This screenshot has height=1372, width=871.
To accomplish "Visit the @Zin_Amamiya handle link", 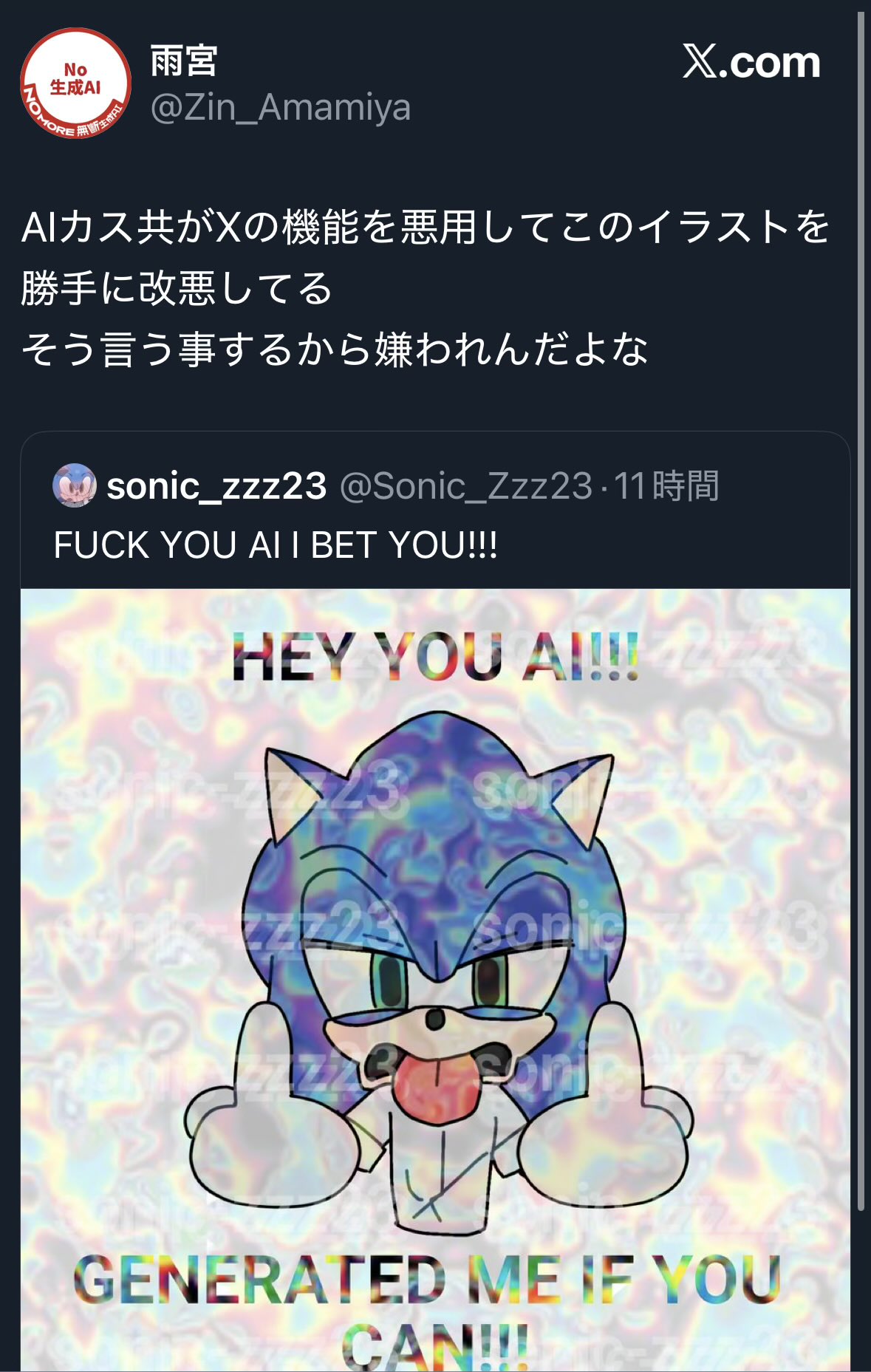I will pos(281,108).
